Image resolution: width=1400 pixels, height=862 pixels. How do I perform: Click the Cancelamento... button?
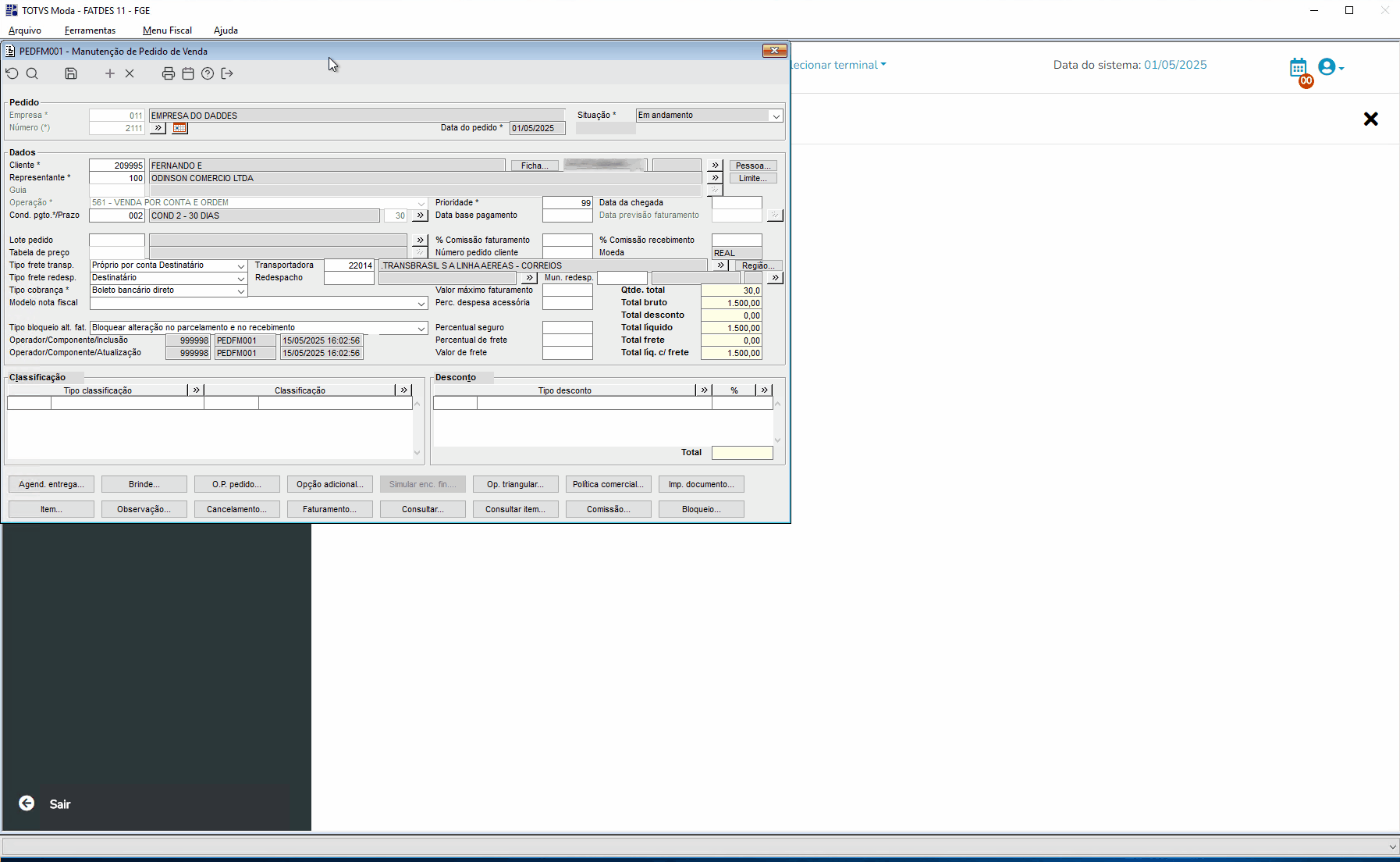pyautogui.click(x=236, y=509)
